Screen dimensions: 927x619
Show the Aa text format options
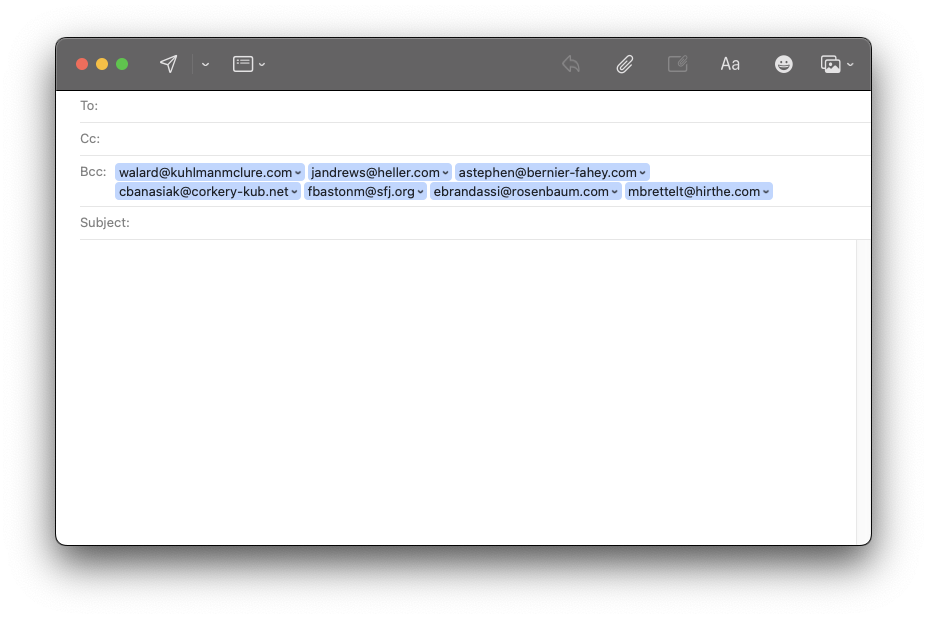pyautogui.click(x=730, y=64)
